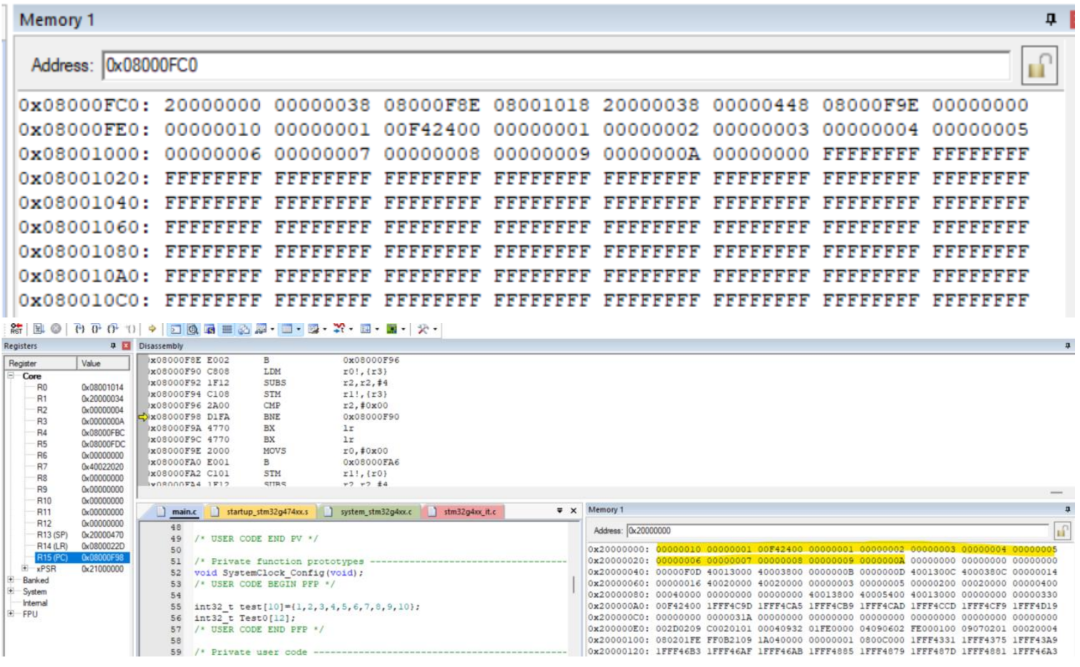Click the pin icon in the top Memory 1 title bar
The image size is (1080, 667).
point(1050,19)
